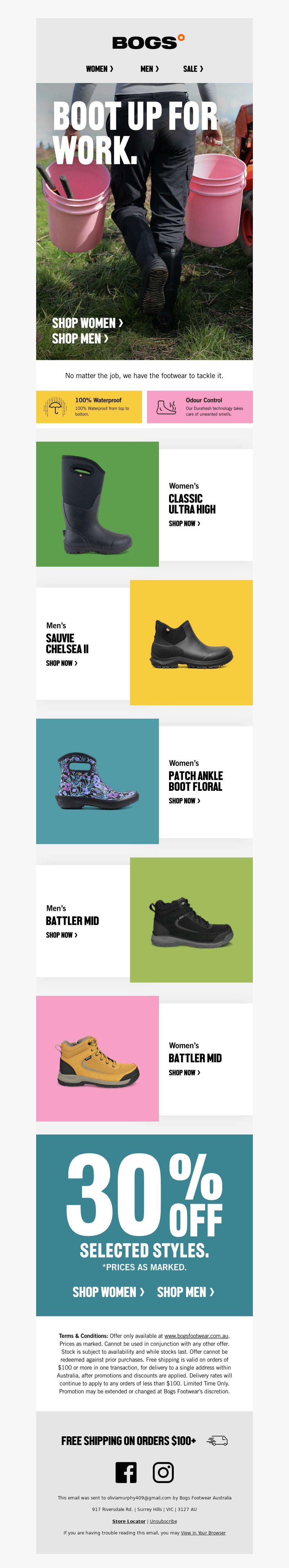Click SHOP NOW under Classic Ultra High
The height and width of the screenshot is (1568, 289).
tap(184, 523)
